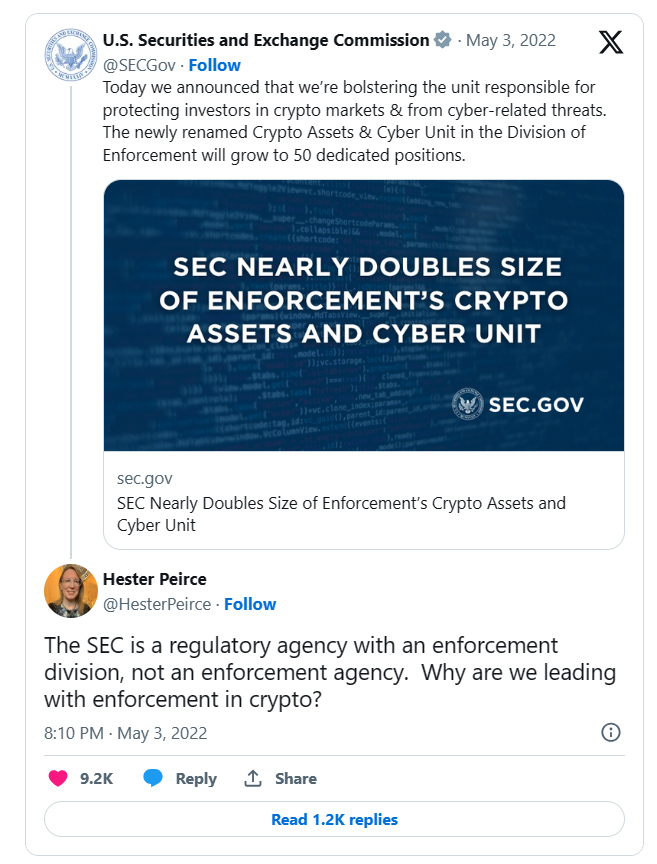Viewport: 657px width, 864px height.
Task: Open the 8:10 PM May 3, 2022 timestamp
Action: click(126, 733)
